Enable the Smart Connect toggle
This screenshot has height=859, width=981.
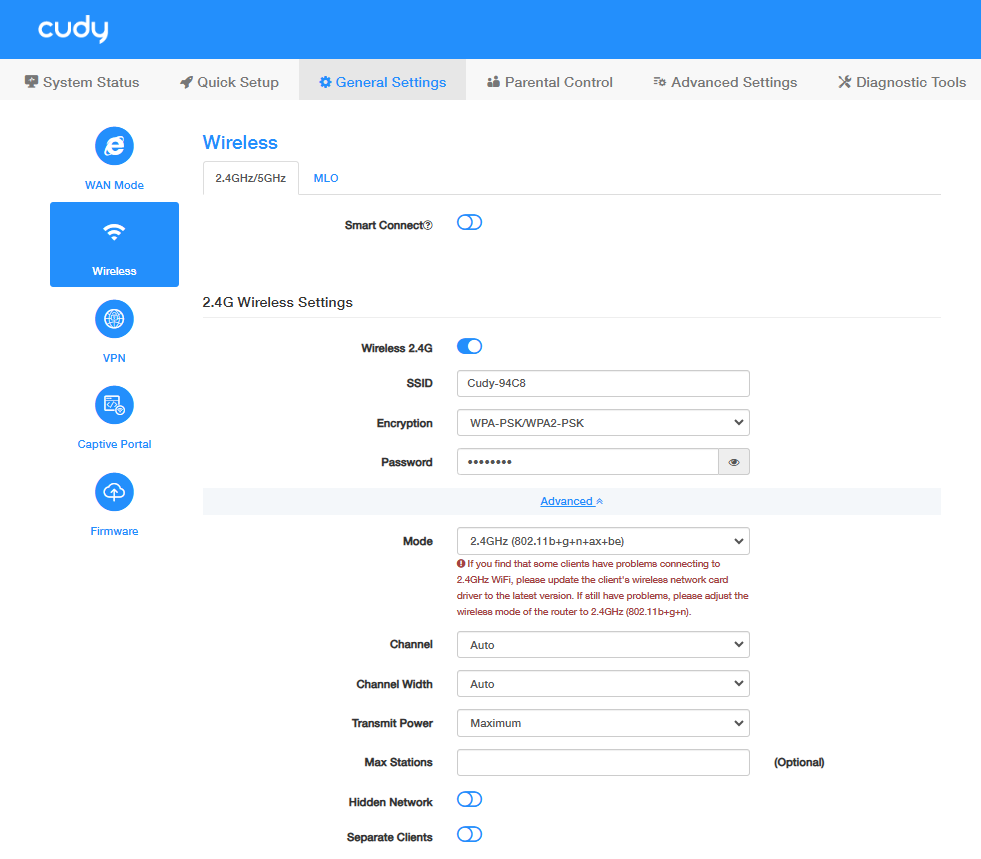(x=469, y=223)
